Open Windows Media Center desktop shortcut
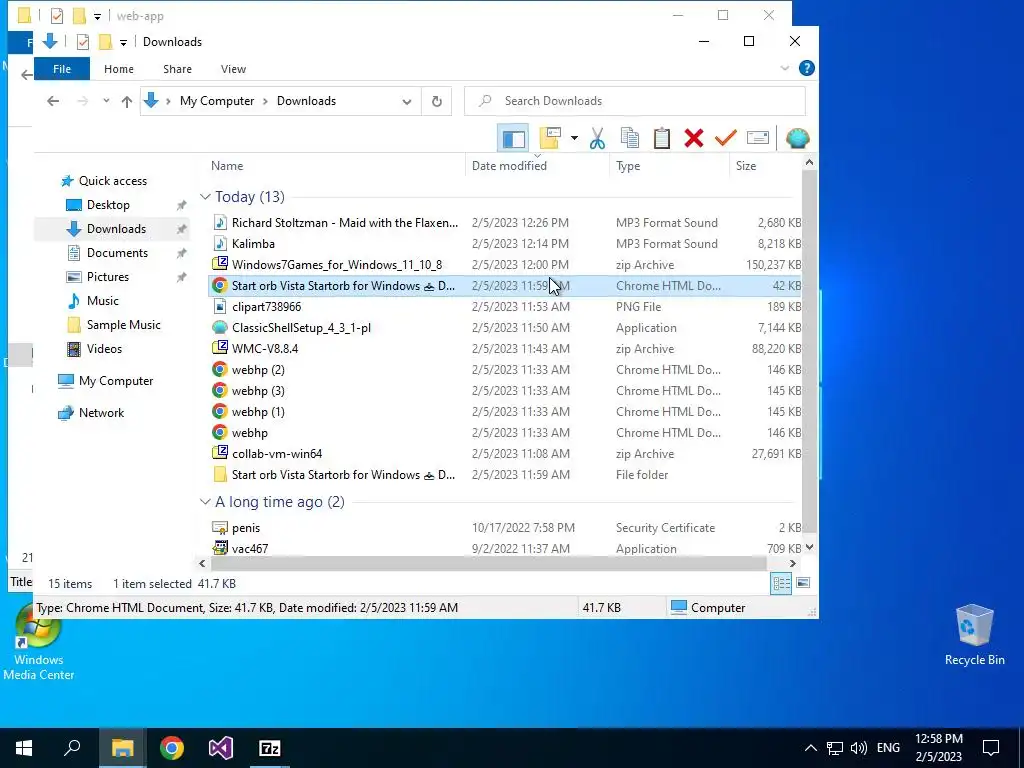 [x=39, y=643]
